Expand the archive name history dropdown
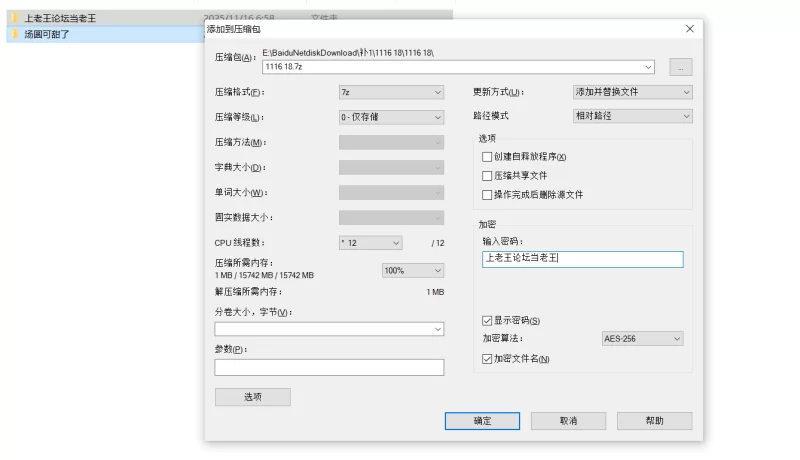 coord(648,67)
